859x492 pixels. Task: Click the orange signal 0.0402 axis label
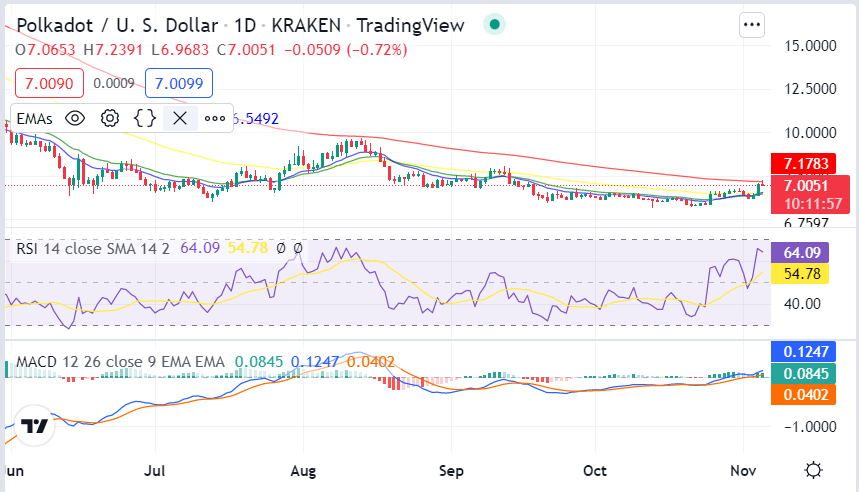click(x=803, y=394)
